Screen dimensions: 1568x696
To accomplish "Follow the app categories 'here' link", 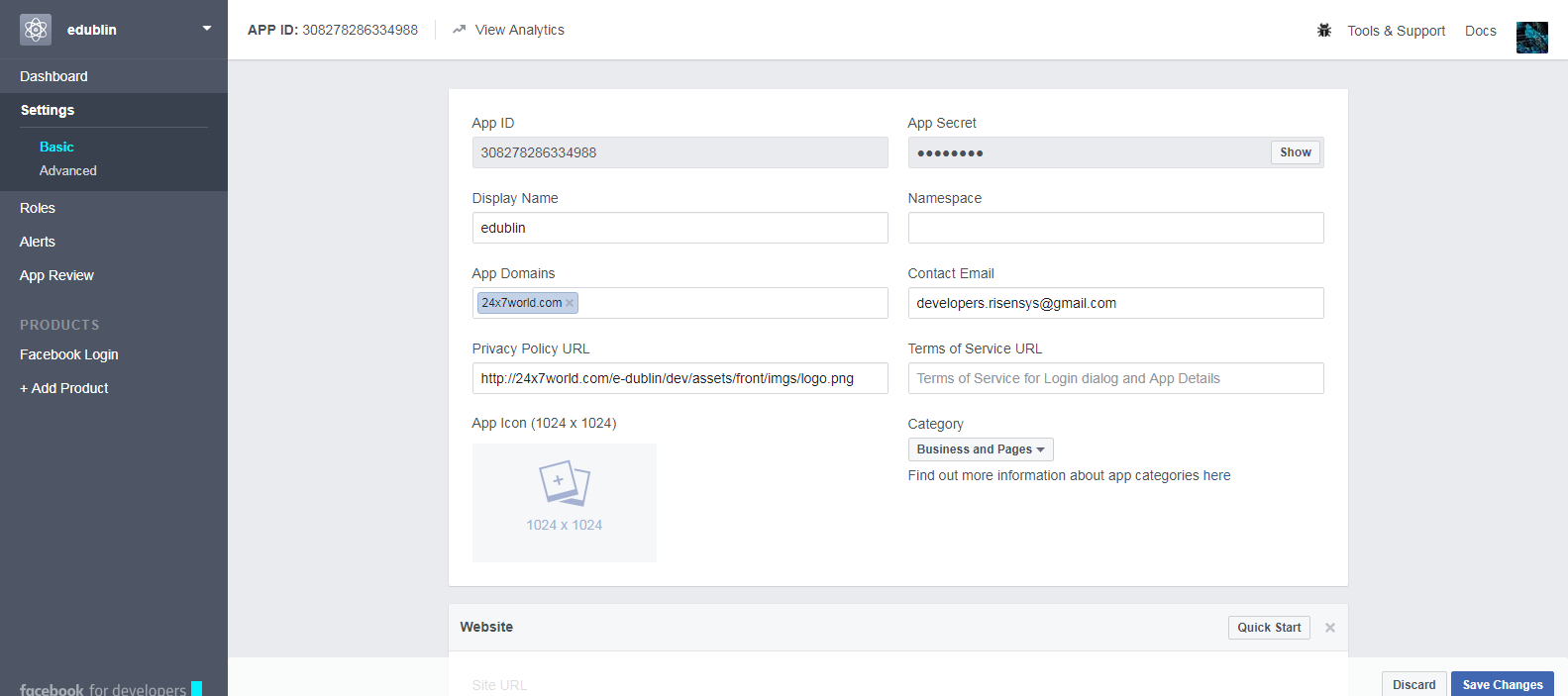I will [x=1217, y=475].
